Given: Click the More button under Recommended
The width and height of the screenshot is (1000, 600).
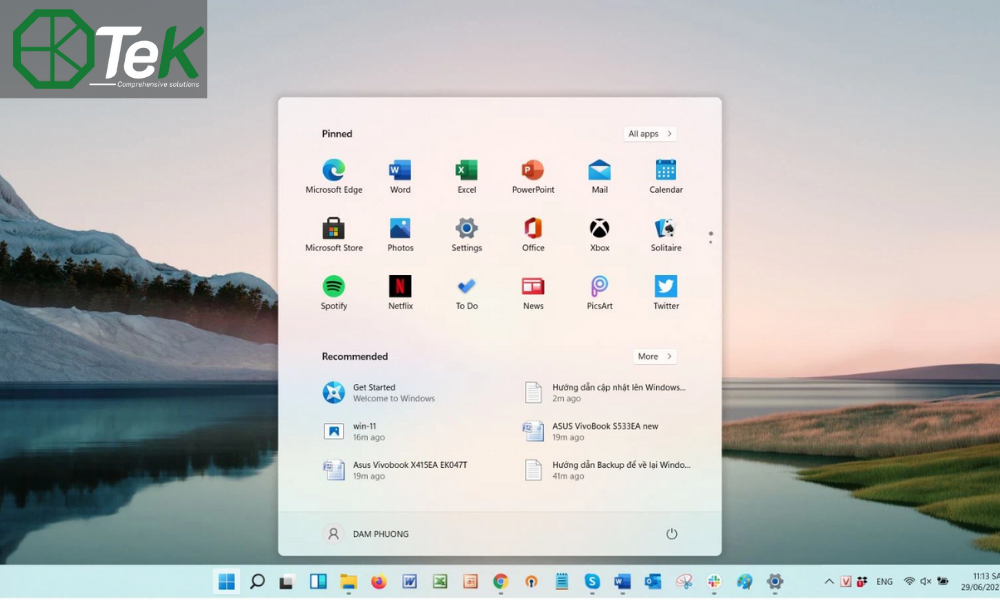Looking at the screenshot, I should click(x=654, y=356).
